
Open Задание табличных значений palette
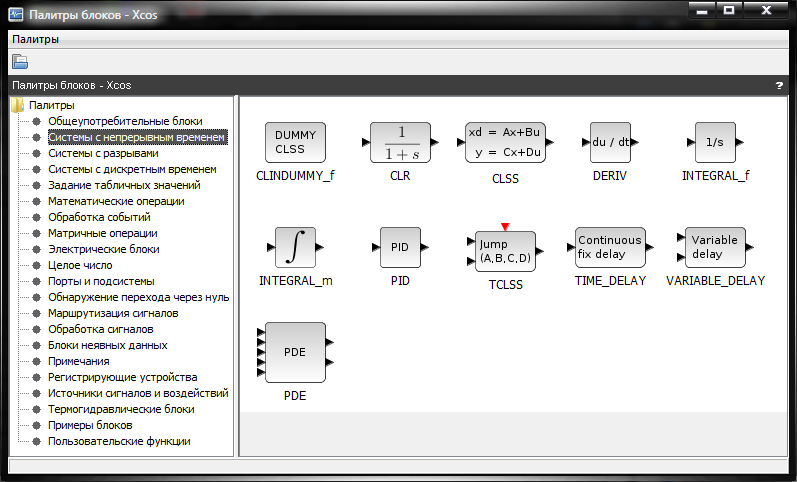click(124, 185)
